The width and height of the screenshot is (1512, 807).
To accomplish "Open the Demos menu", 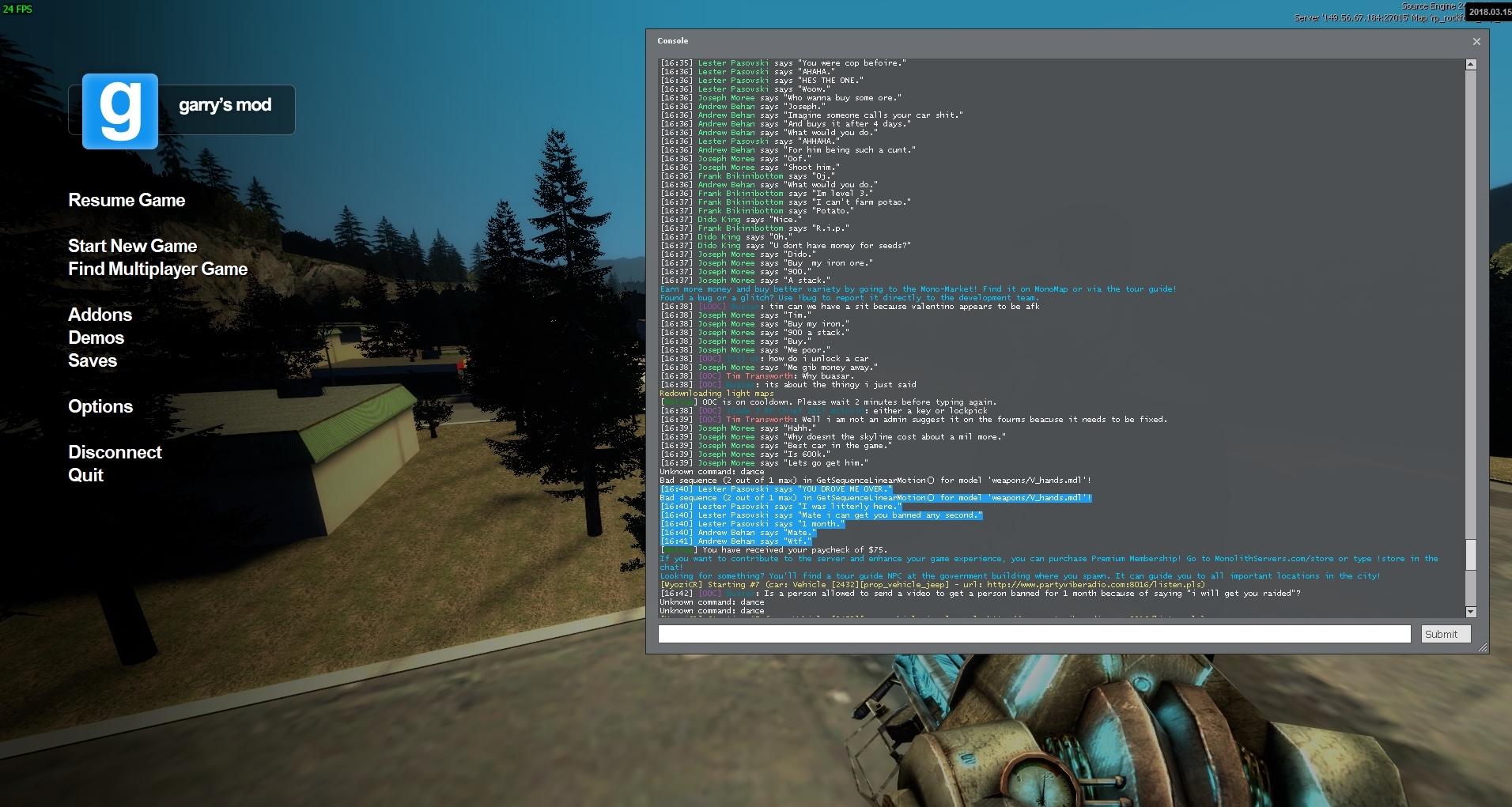I will click(96, 338).
